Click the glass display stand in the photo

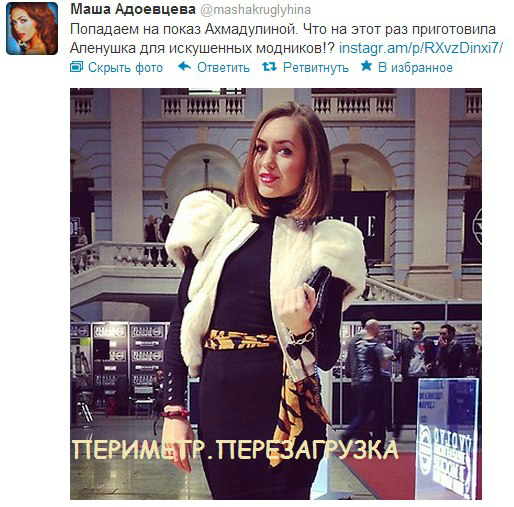coord(447,438)
